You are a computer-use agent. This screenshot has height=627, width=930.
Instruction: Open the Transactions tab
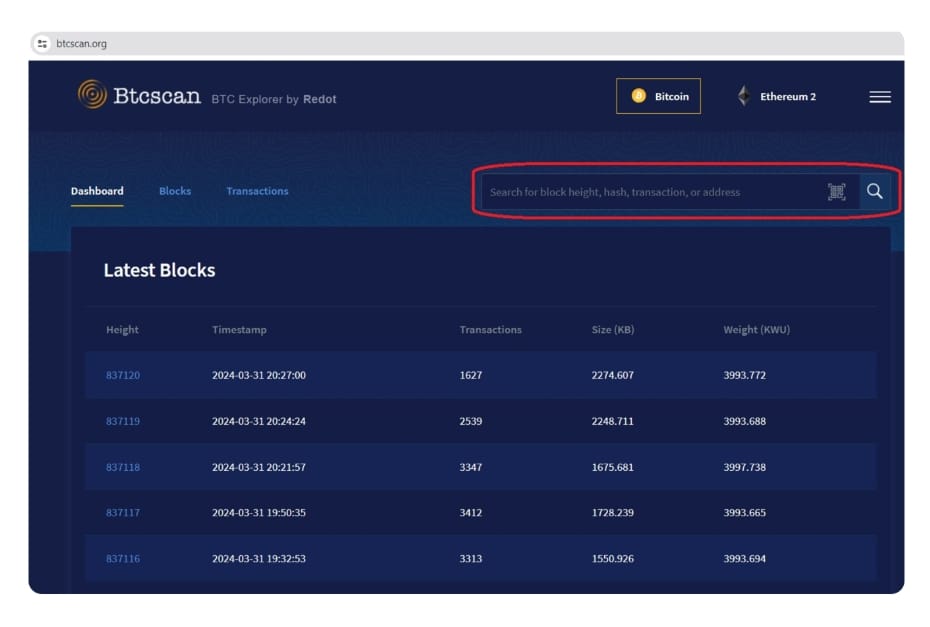[256, 191]
